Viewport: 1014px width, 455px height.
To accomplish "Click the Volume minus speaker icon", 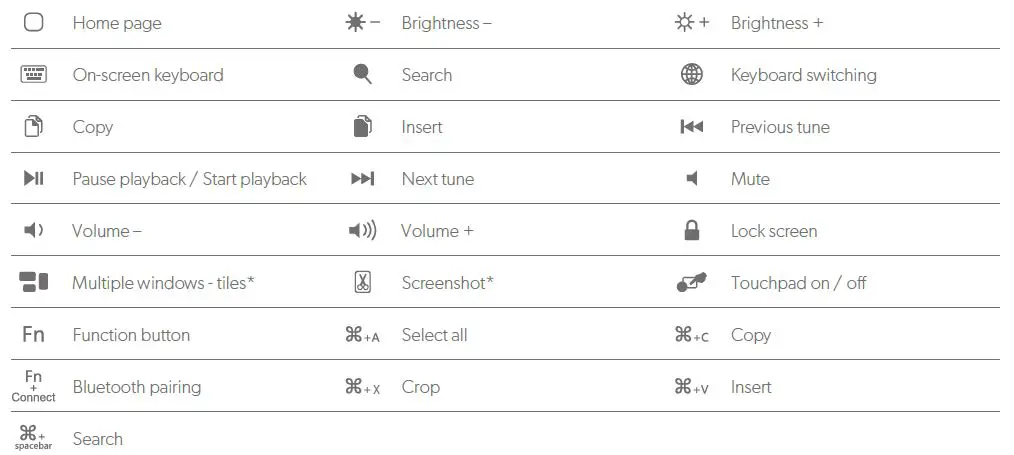I will pyautogui.click(x=33, y=230).
